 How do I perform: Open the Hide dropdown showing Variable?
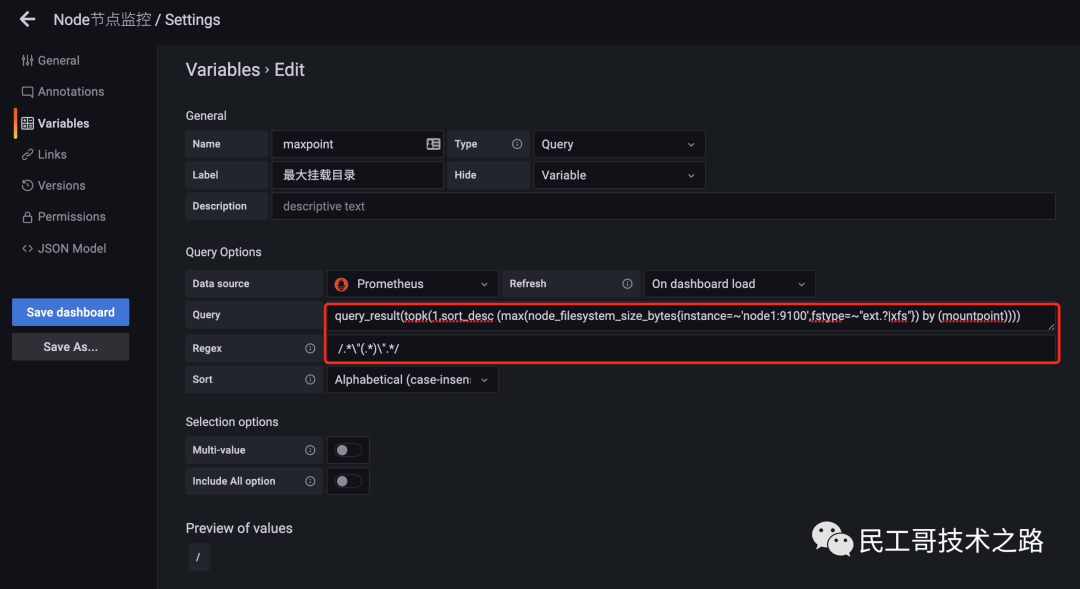tap(619, 175)
